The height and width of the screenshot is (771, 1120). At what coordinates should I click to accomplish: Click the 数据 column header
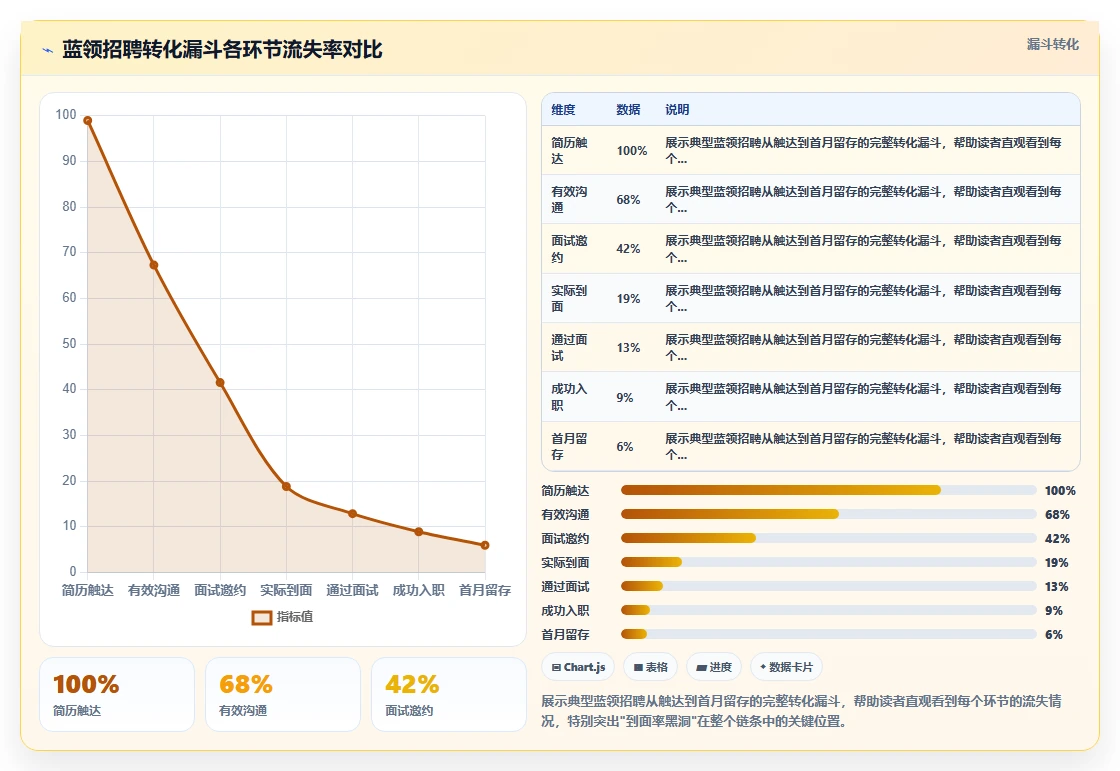pos(628,109)
